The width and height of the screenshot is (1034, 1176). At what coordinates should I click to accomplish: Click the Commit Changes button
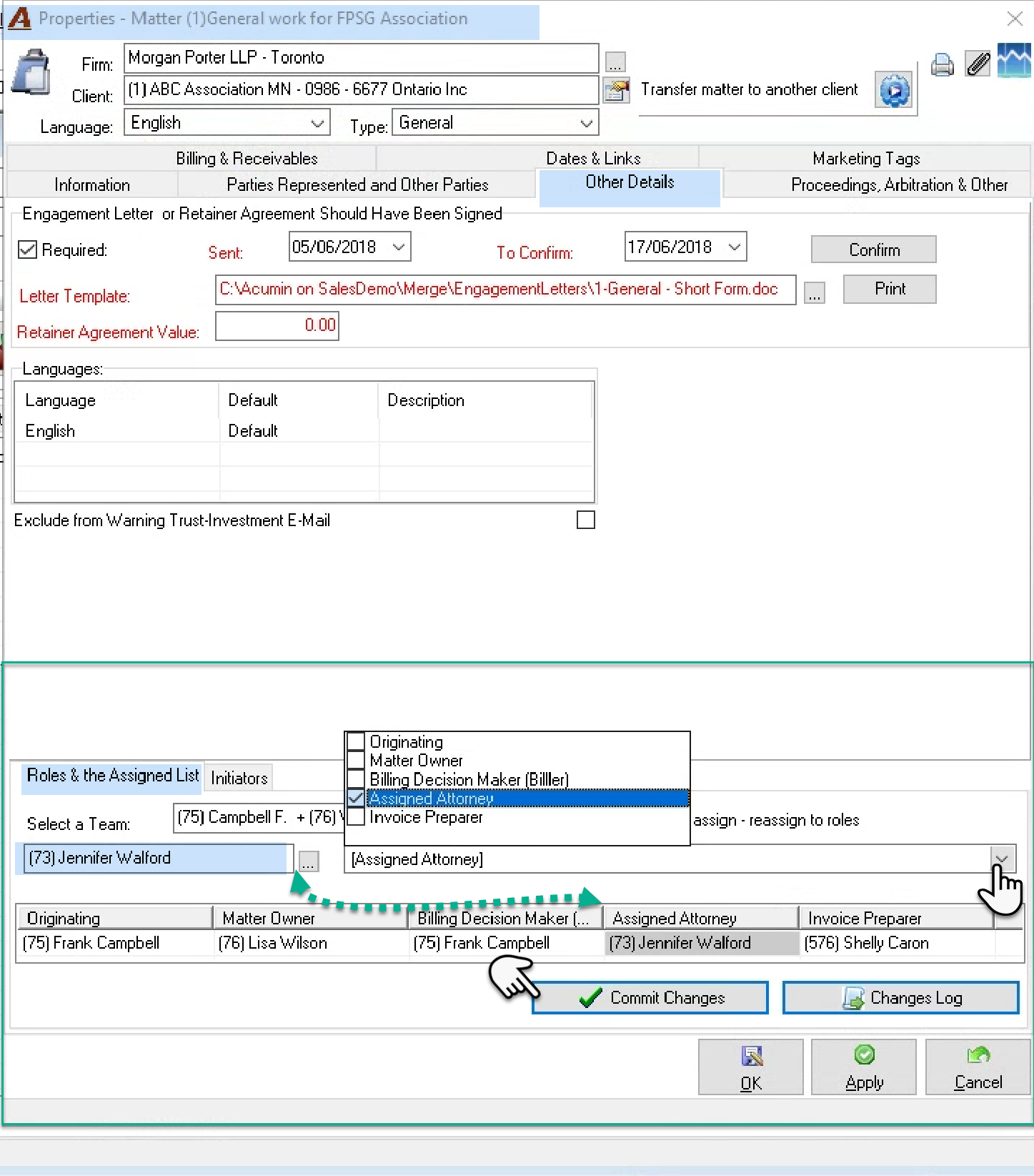[650, 997]
